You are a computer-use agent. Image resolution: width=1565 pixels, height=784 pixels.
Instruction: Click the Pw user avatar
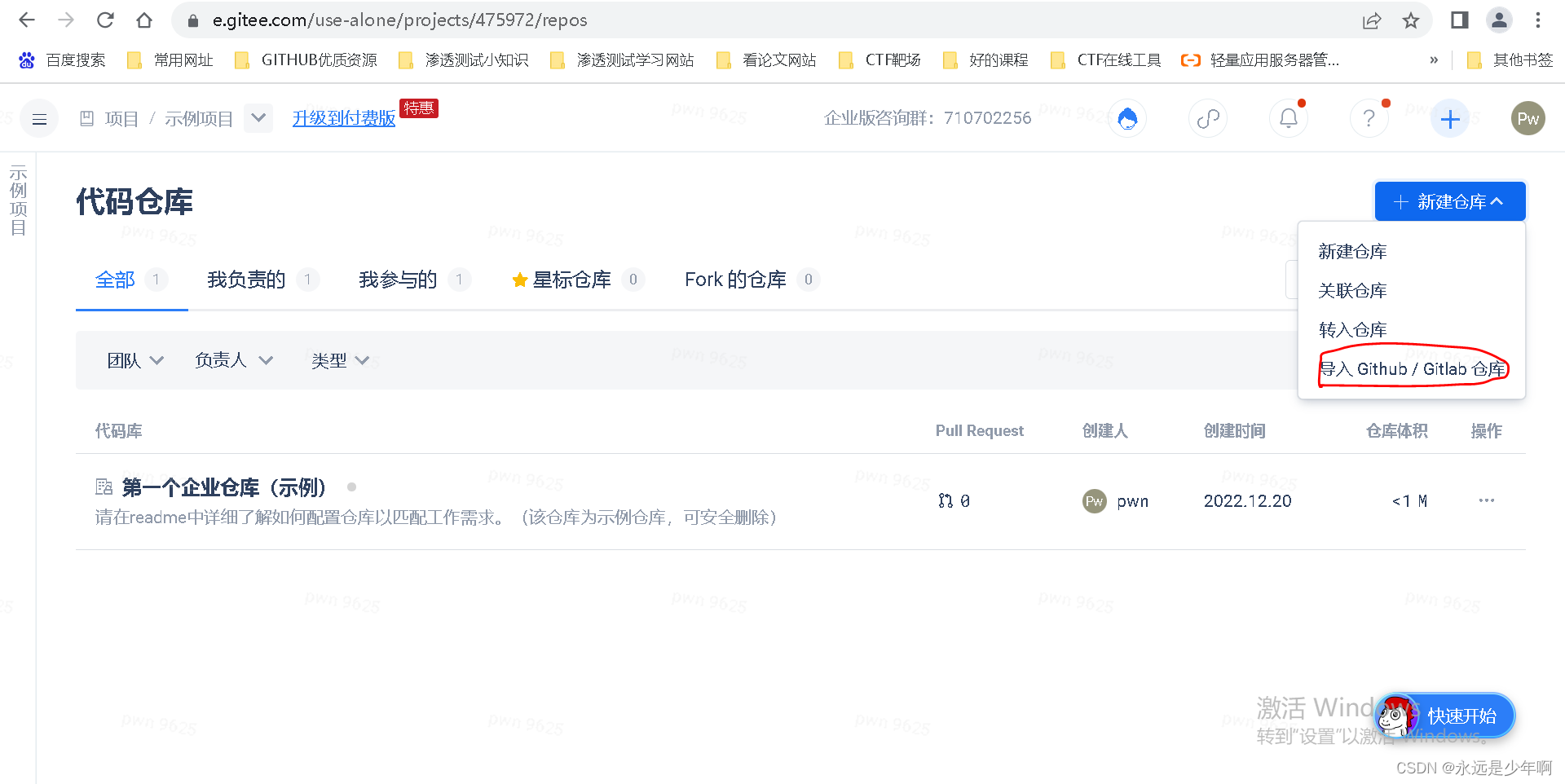(1528, 118)
